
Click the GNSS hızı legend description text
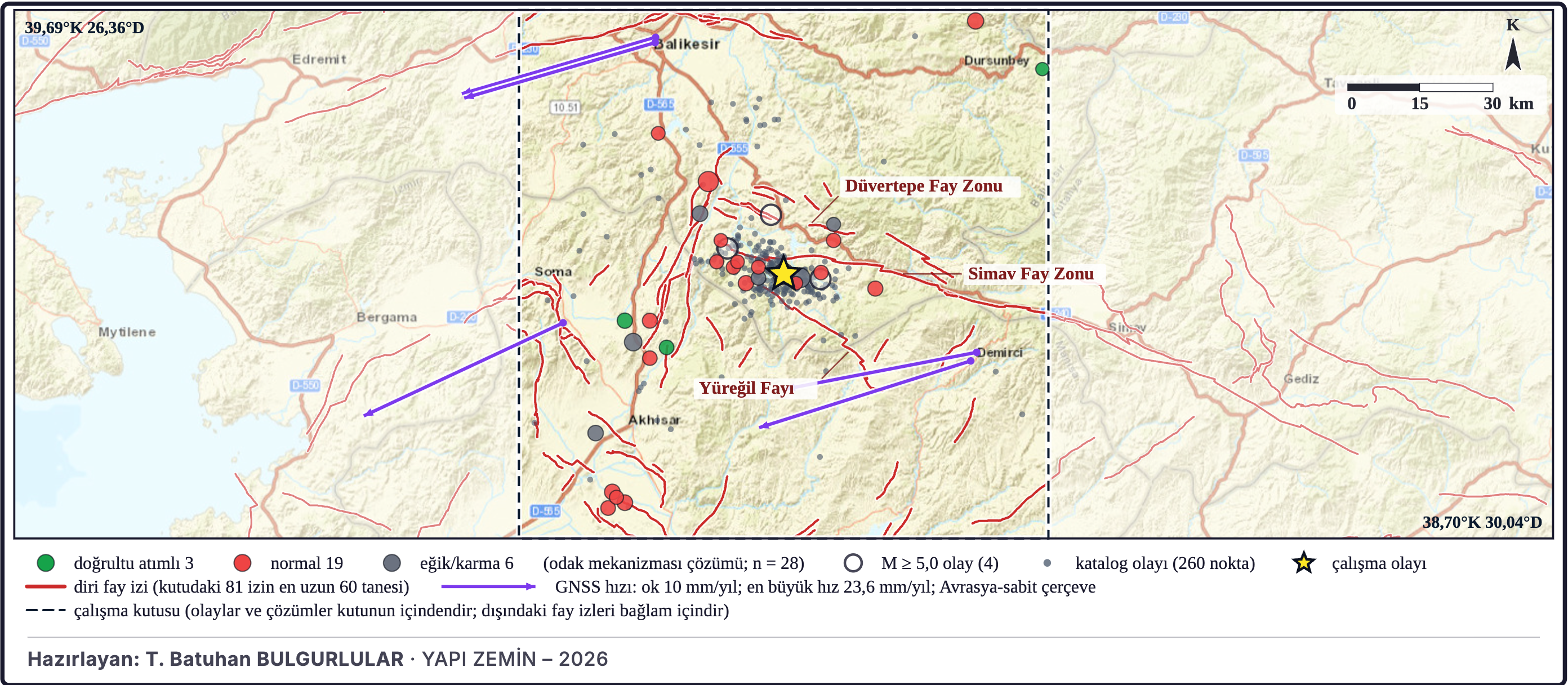(x=825, y=587)
